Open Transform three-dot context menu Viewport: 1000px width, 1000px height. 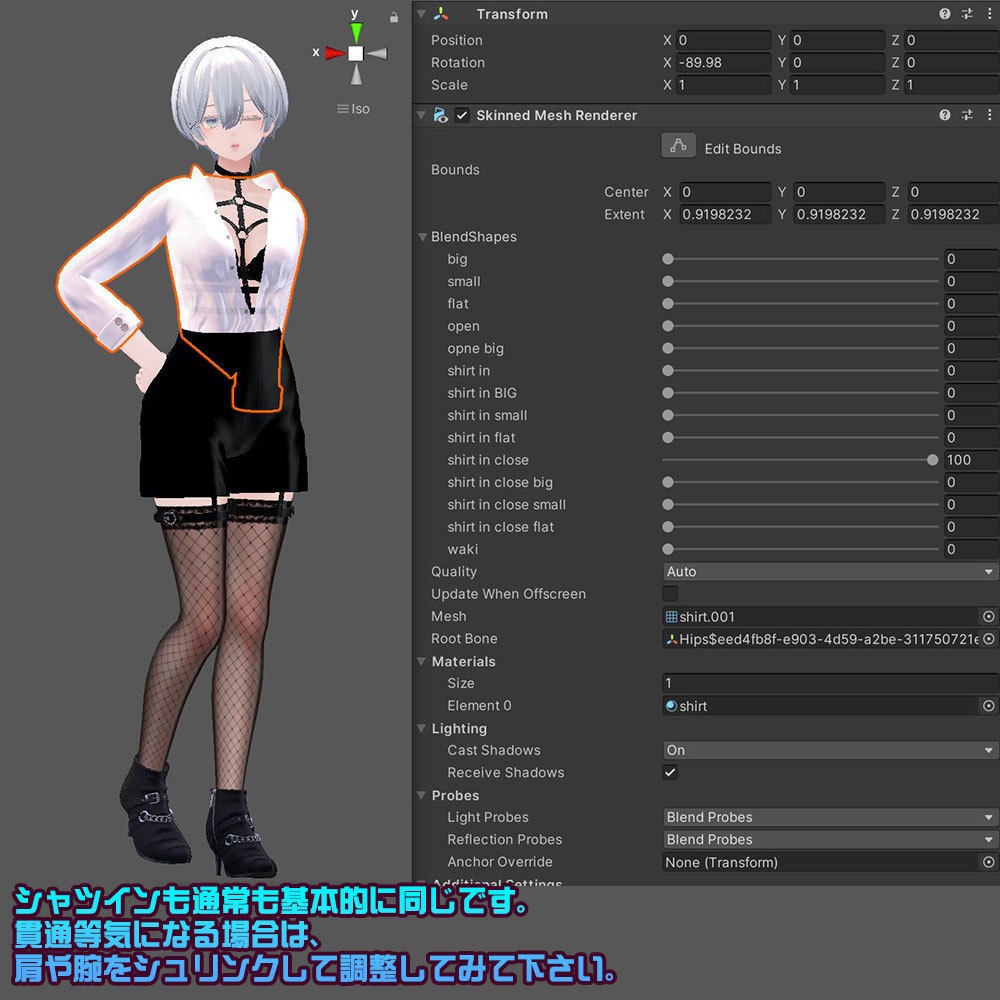click(x=989, y=14)
